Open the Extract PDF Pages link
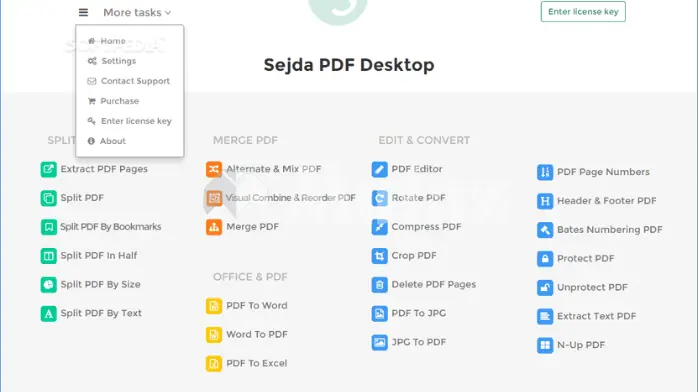The width and height of the screenshot is (698, 392). (104, 169)
